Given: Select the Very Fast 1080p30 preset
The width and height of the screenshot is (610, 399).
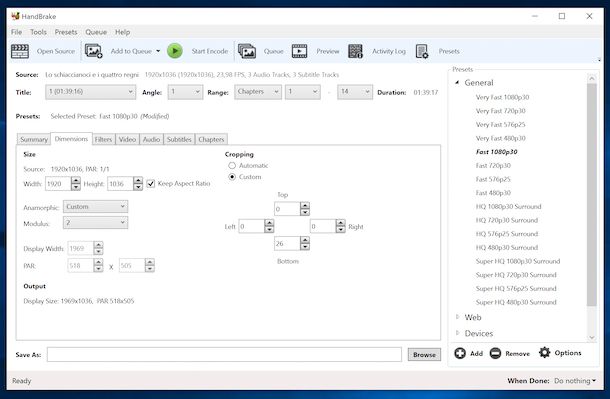Looking at the screenshot, I should 502,97.
